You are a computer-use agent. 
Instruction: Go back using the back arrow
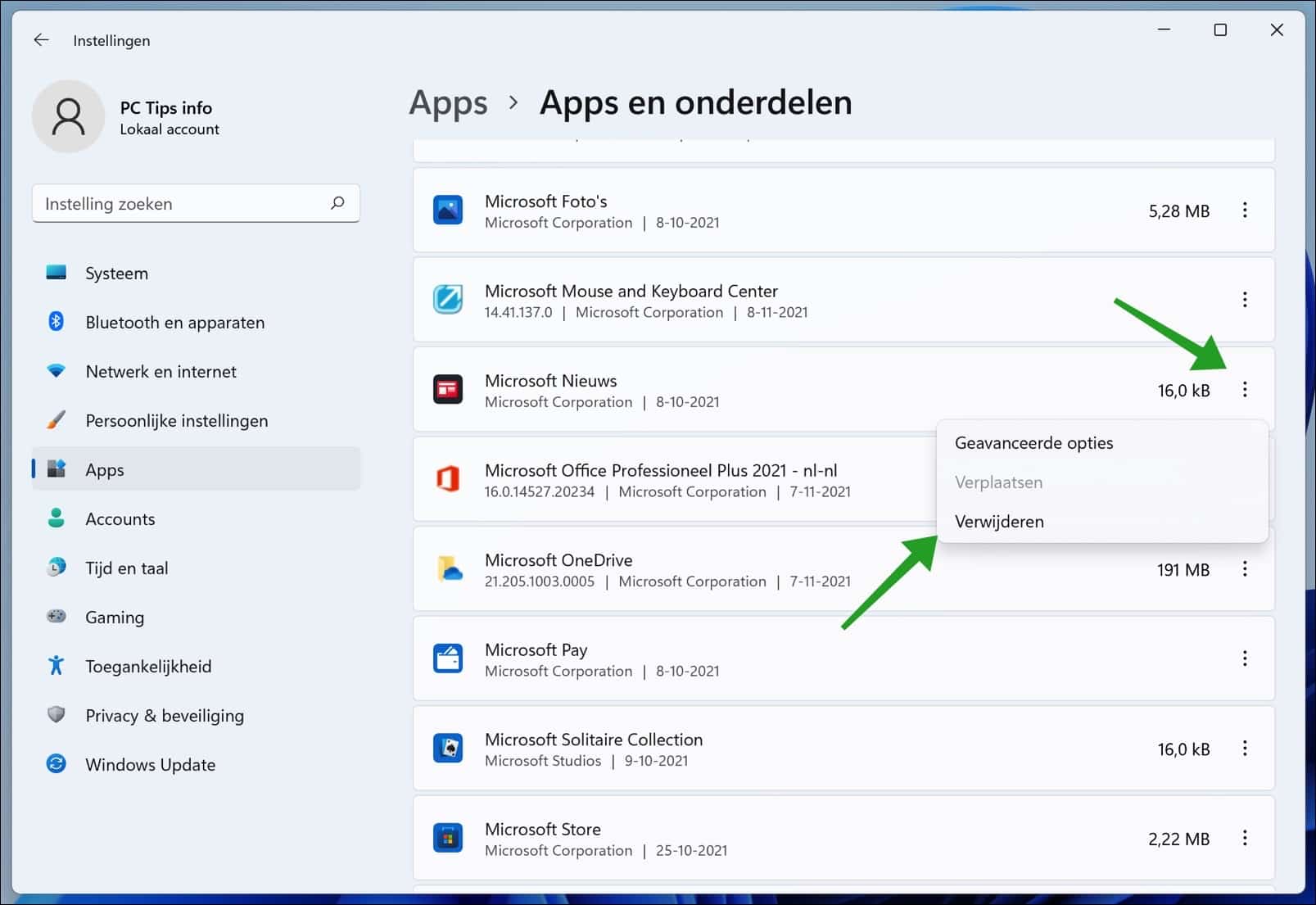click(41, 39)
